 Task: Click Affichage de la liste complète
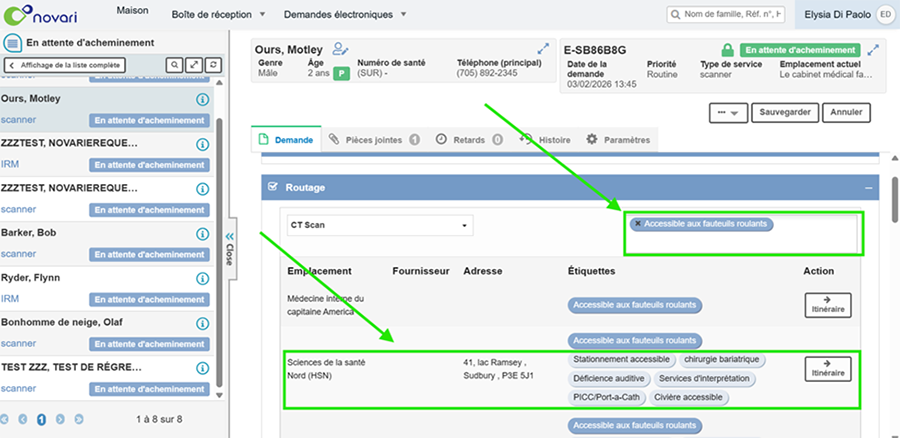pos(65,65)
